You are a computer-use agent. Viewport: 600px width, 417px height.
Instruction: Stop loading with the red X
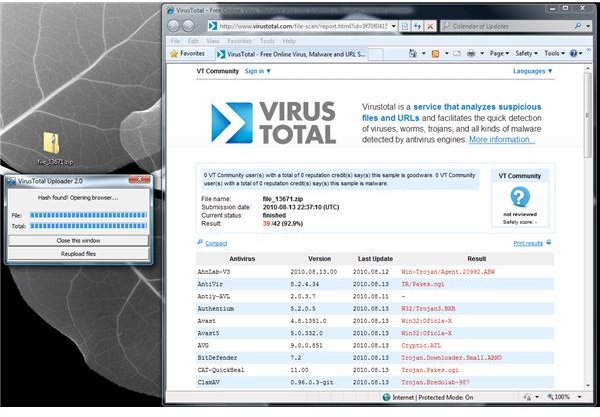[430, 26]
